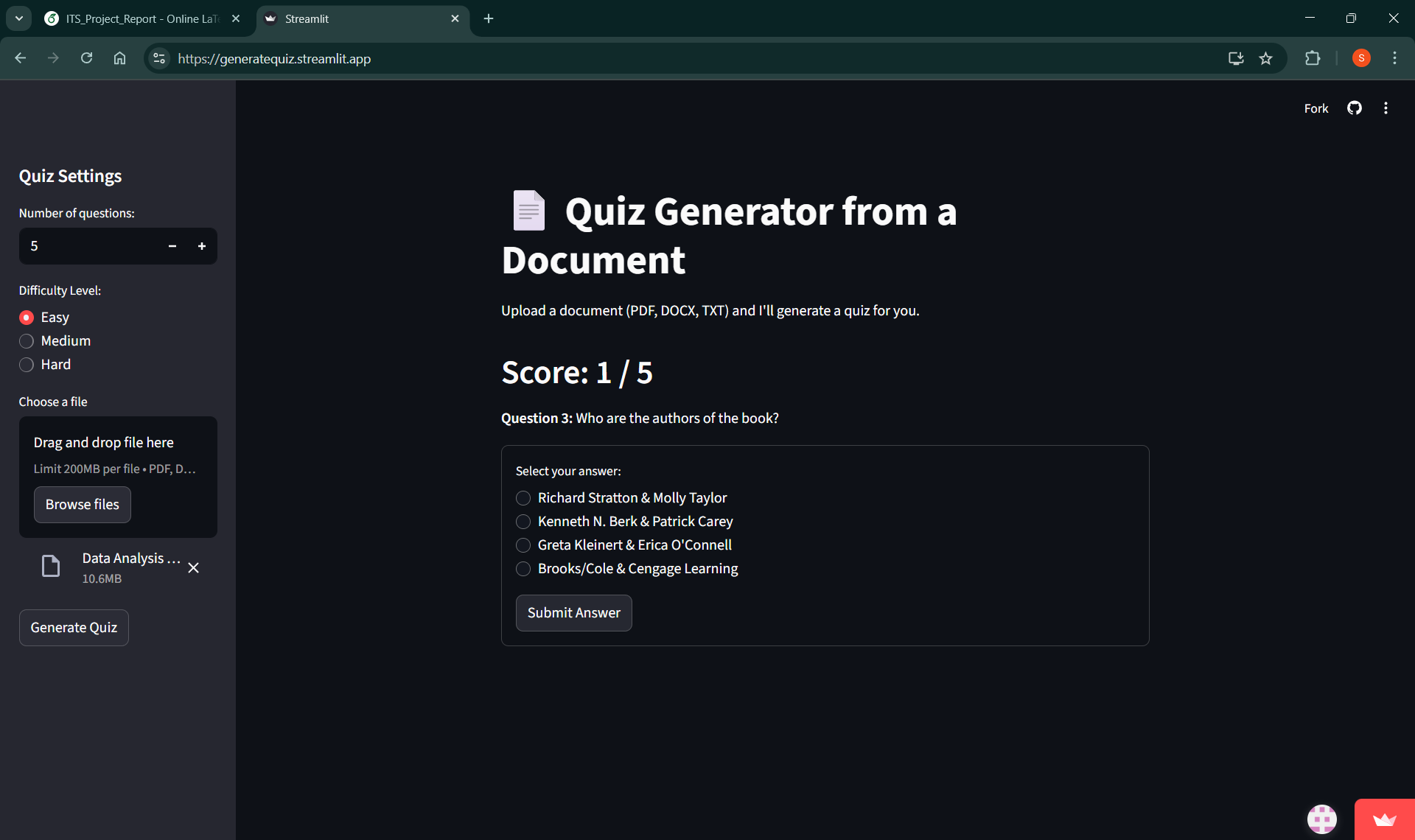The image size is (1415, 840).
Task: Click Browse files to upload
Action: click(83, 505)
